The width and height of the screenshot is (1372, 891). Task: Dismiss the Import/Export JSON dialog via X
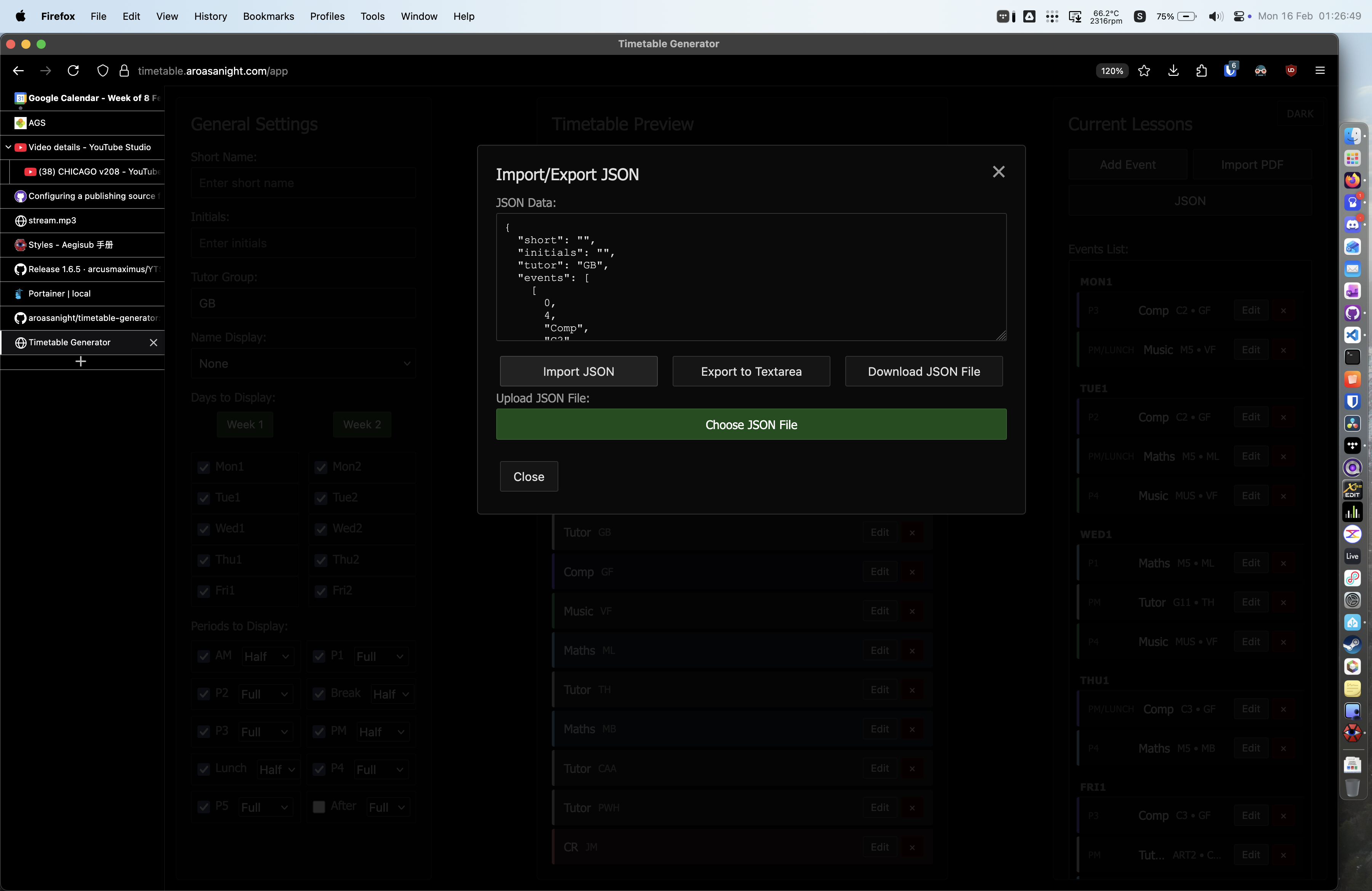coord(999,172)
